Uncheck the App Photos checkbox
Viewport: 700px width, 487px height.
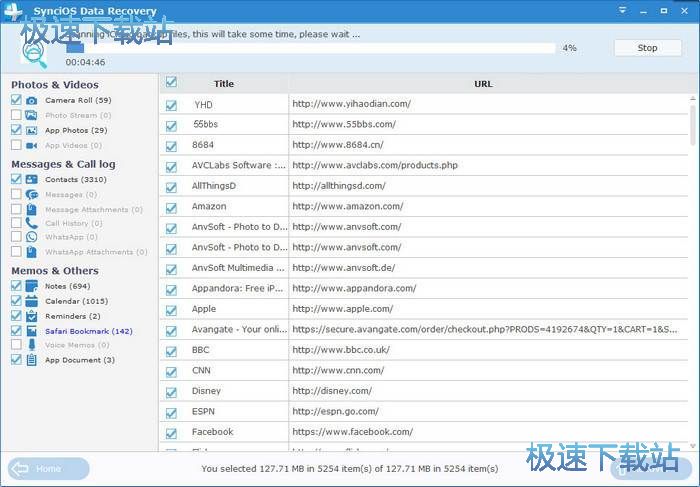pyautogui.click(x=16, y=129)
